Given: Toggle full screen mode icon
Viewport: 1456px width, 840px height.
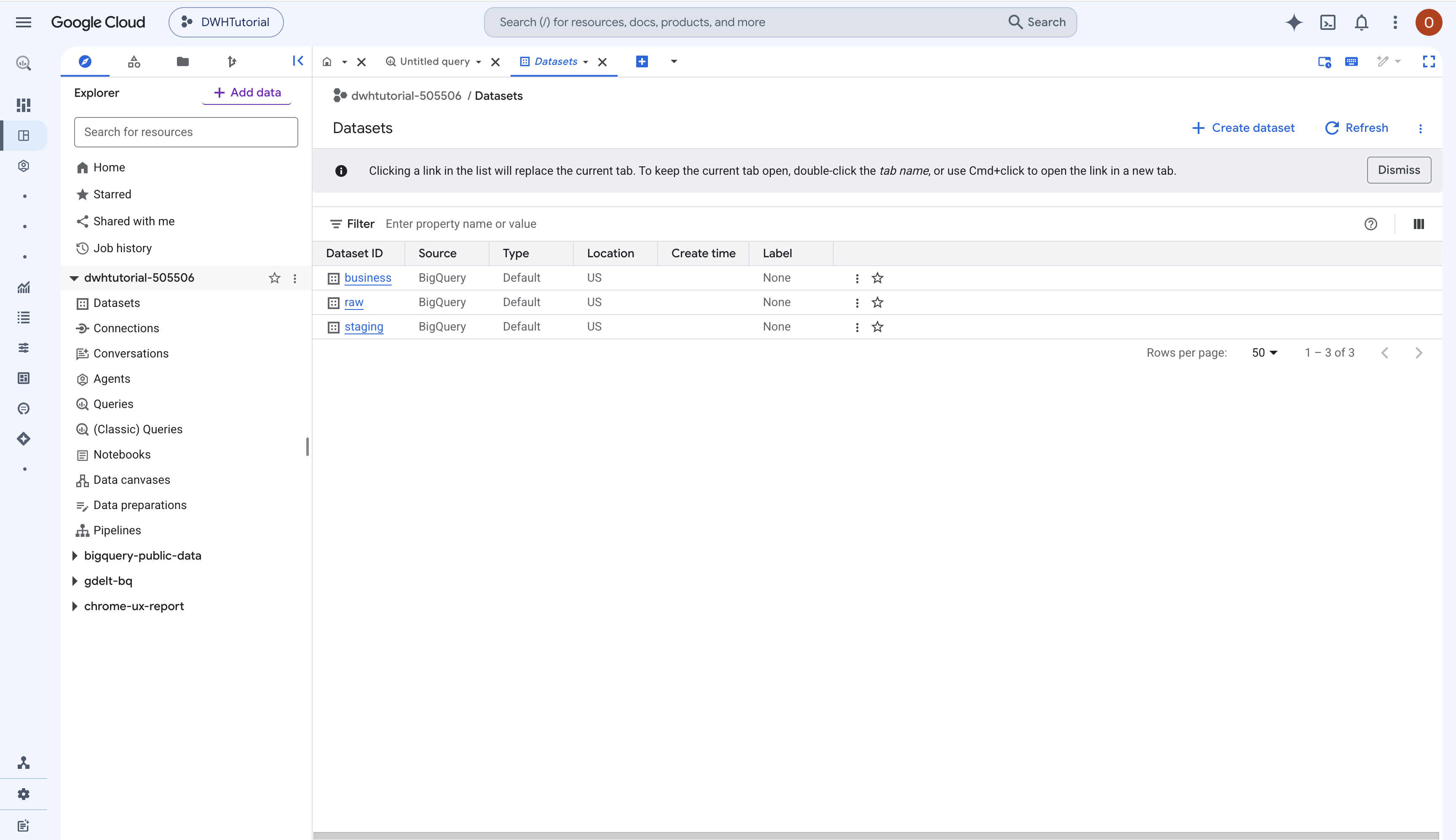Looking at the screenshot, I should (x=1429, y=61).
